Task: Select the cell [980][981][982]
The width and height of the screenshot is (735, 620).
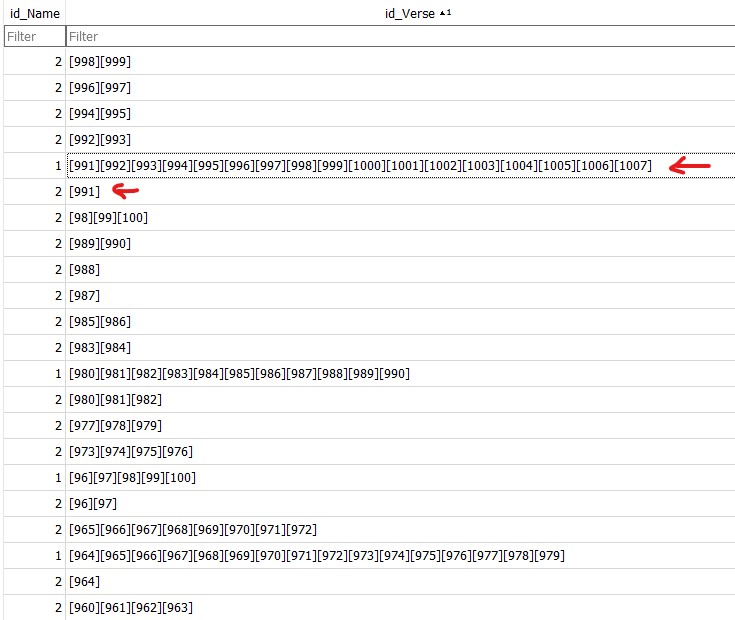Action: (x=401, y=400)
